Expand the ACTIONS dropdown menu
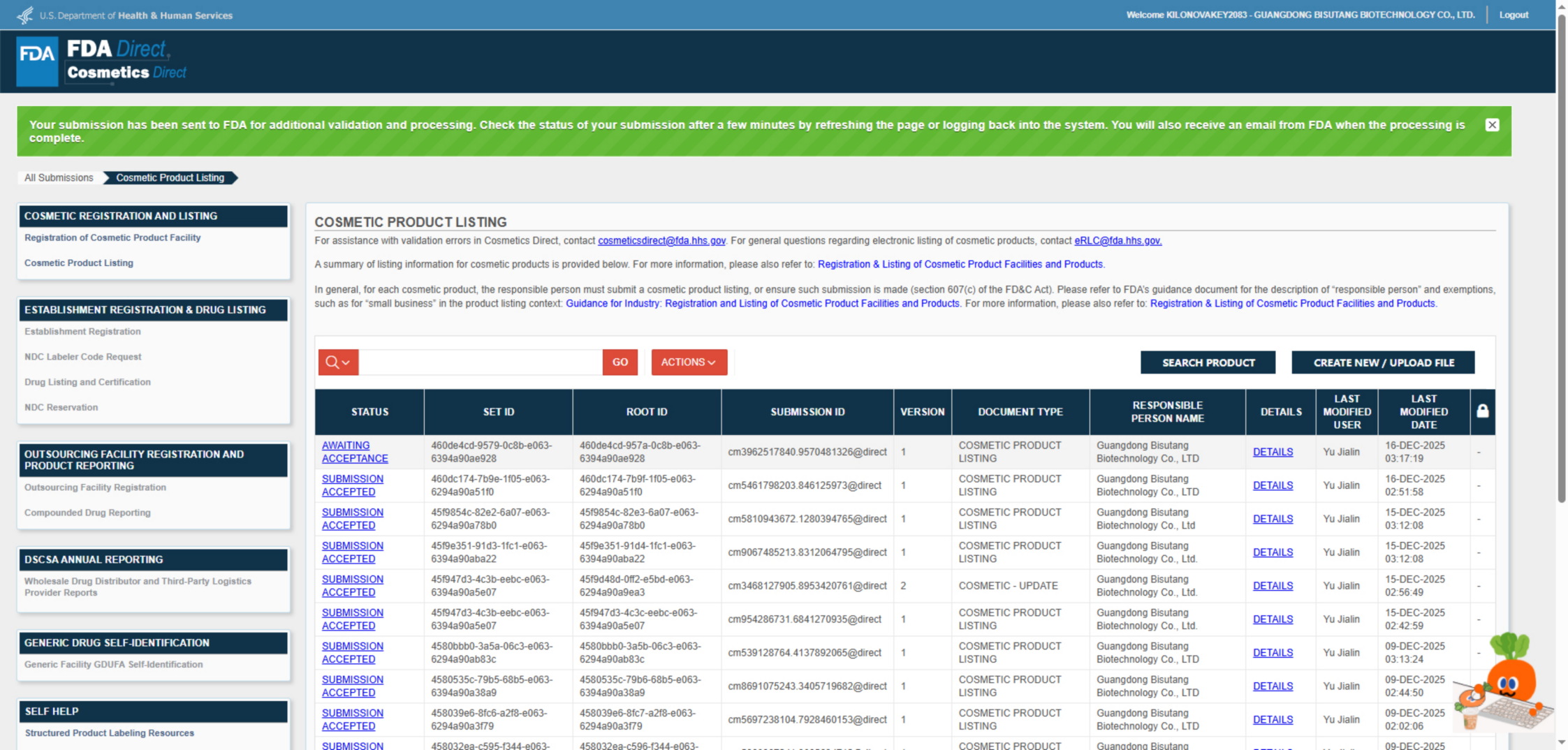This screenshot has width=1568, height=750. (x=689, y=362)
